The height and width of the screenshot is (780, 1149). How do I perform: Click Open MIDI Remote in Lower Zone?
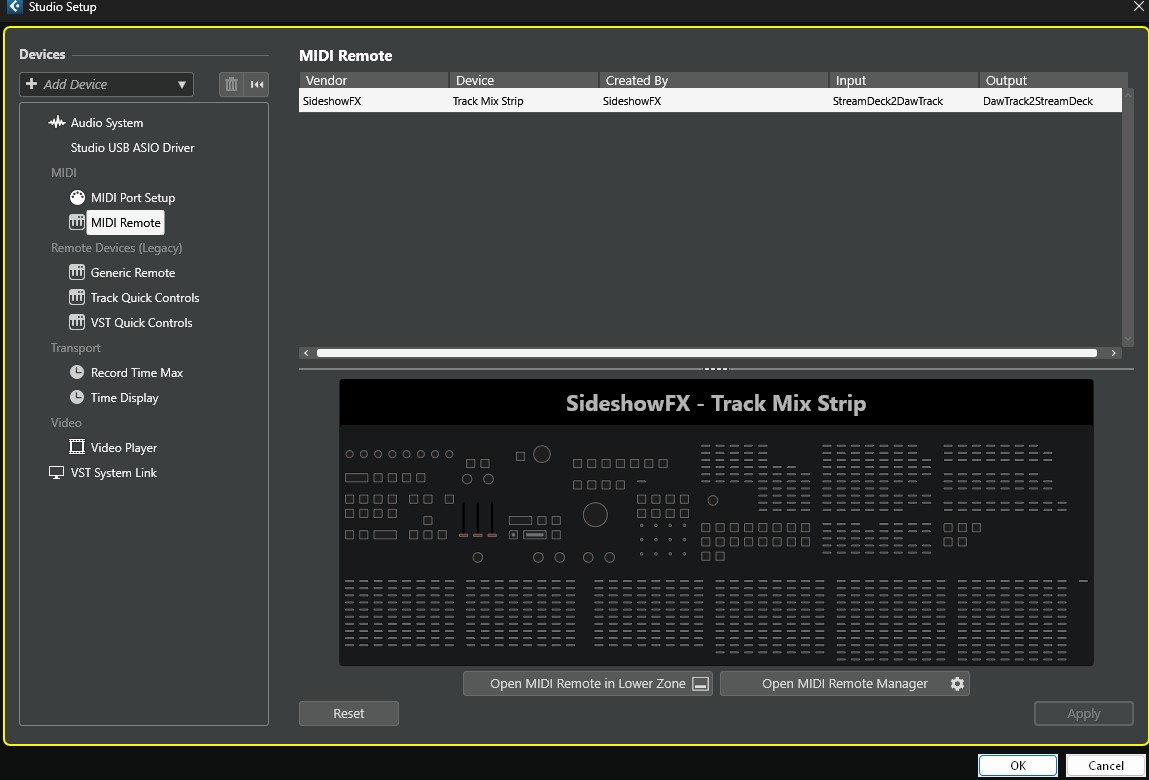tap(587, 684)
